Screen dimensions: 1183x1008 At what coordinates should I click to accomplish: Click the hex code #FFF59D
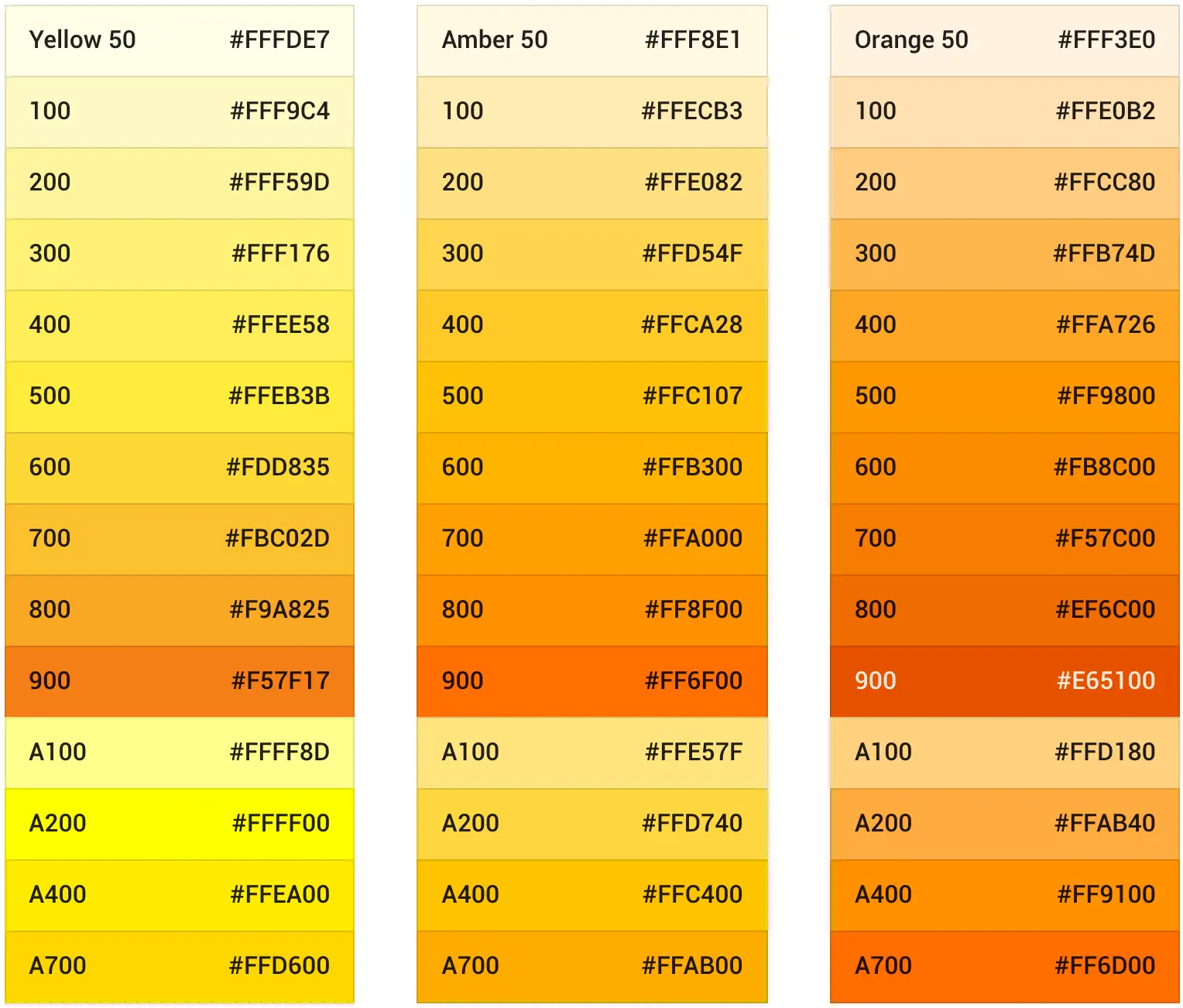pyautogui.click(x=279, y=183)
